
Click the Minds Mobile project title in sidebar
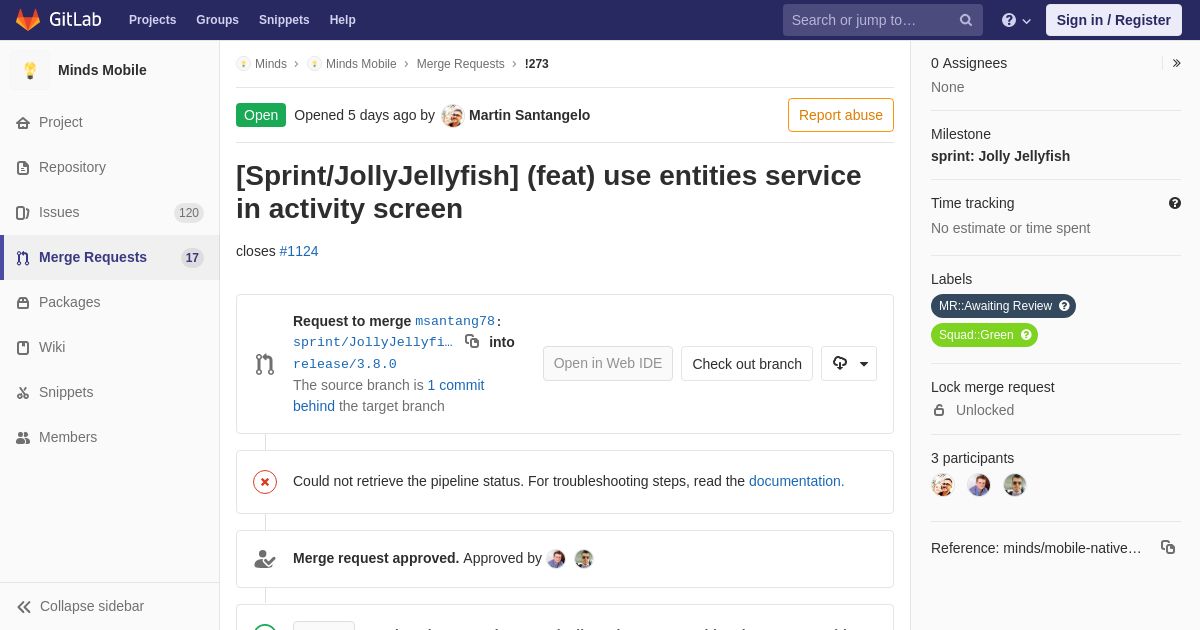click(x=102, y=70)
